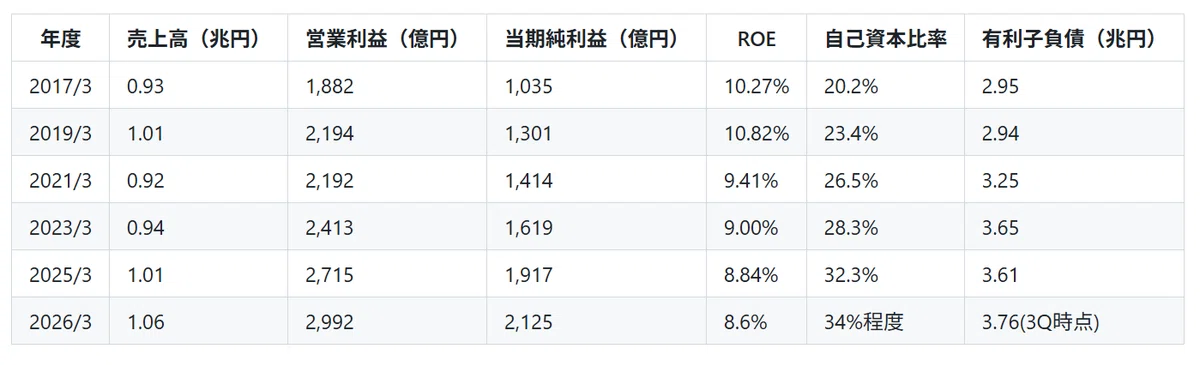Click the 有利子負債（兆円） header
1200x365 pixels.
click(x=1069, y=39)
